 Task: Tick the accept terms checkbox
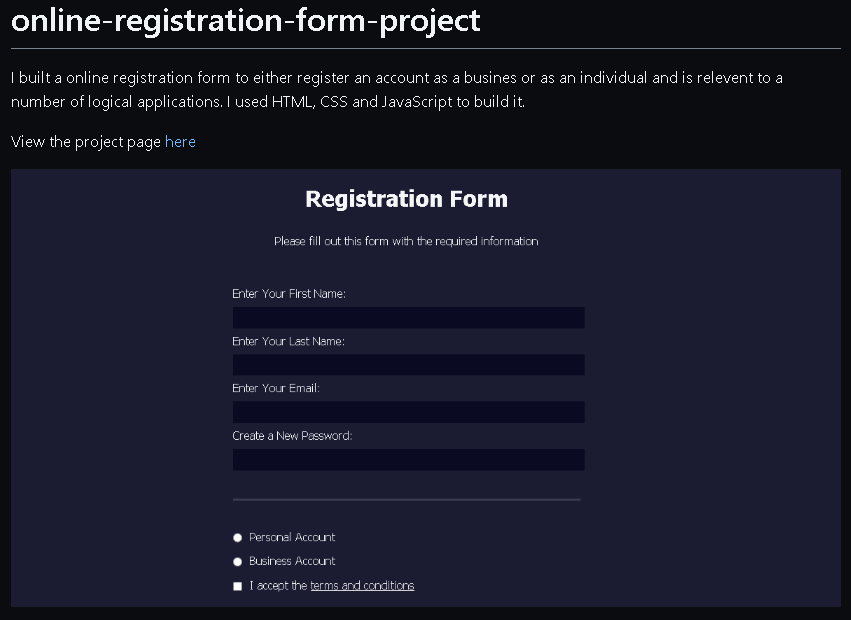(x=238, y=586)
